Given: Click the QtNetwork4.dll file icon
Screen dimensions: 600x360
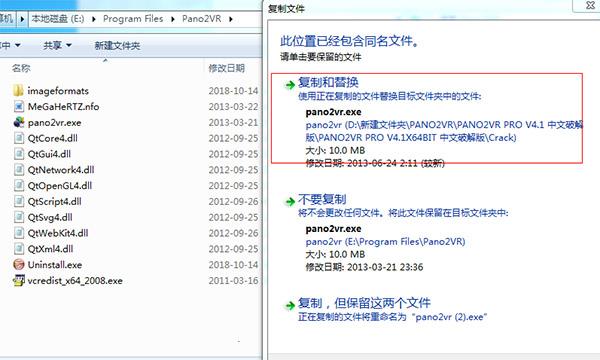Looking at the screenshot, I should pyautogui.click(x=19, y=169).
